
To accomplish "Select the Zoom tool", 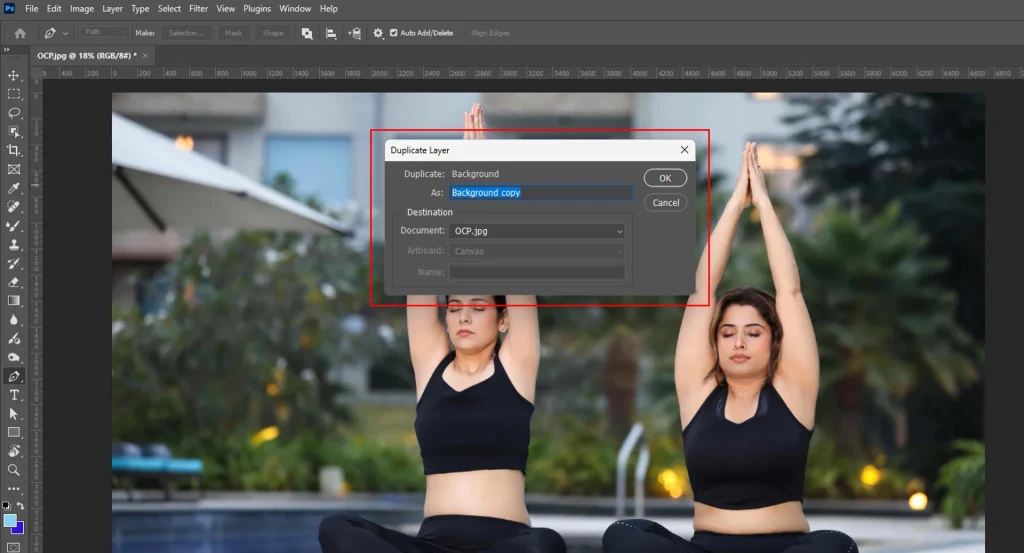I will click(14, 470).
